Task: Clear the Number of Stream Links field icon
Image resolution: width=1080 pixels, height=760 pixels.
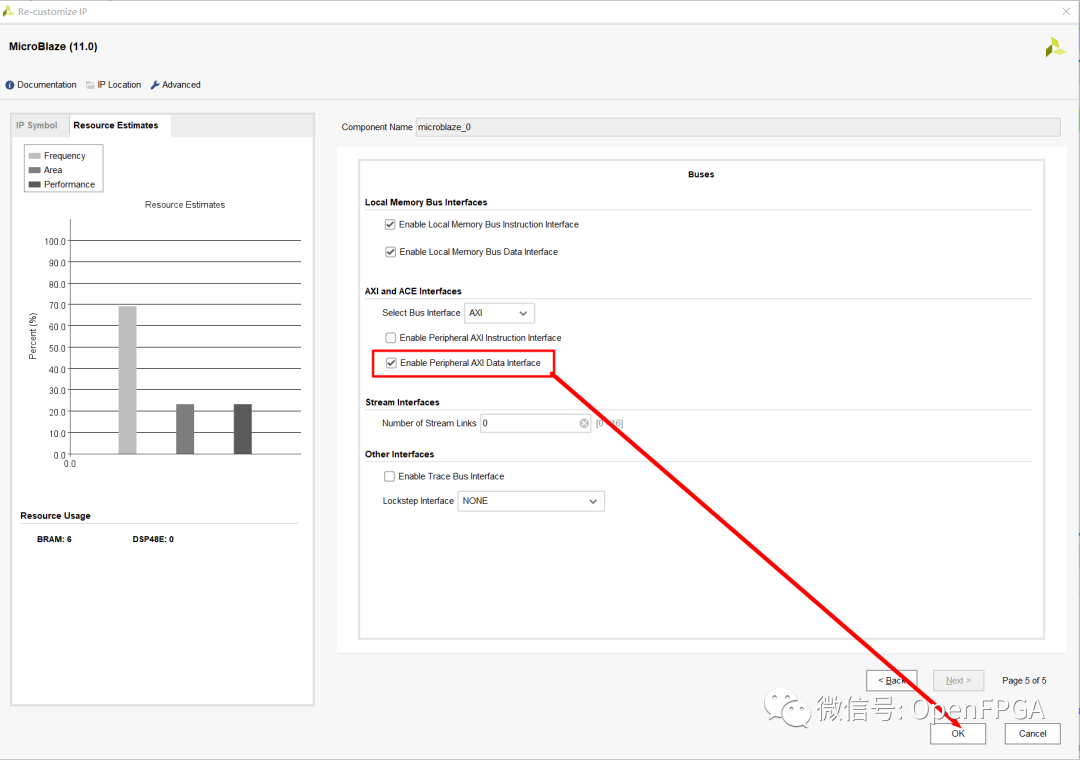Action: pos(584,423)
